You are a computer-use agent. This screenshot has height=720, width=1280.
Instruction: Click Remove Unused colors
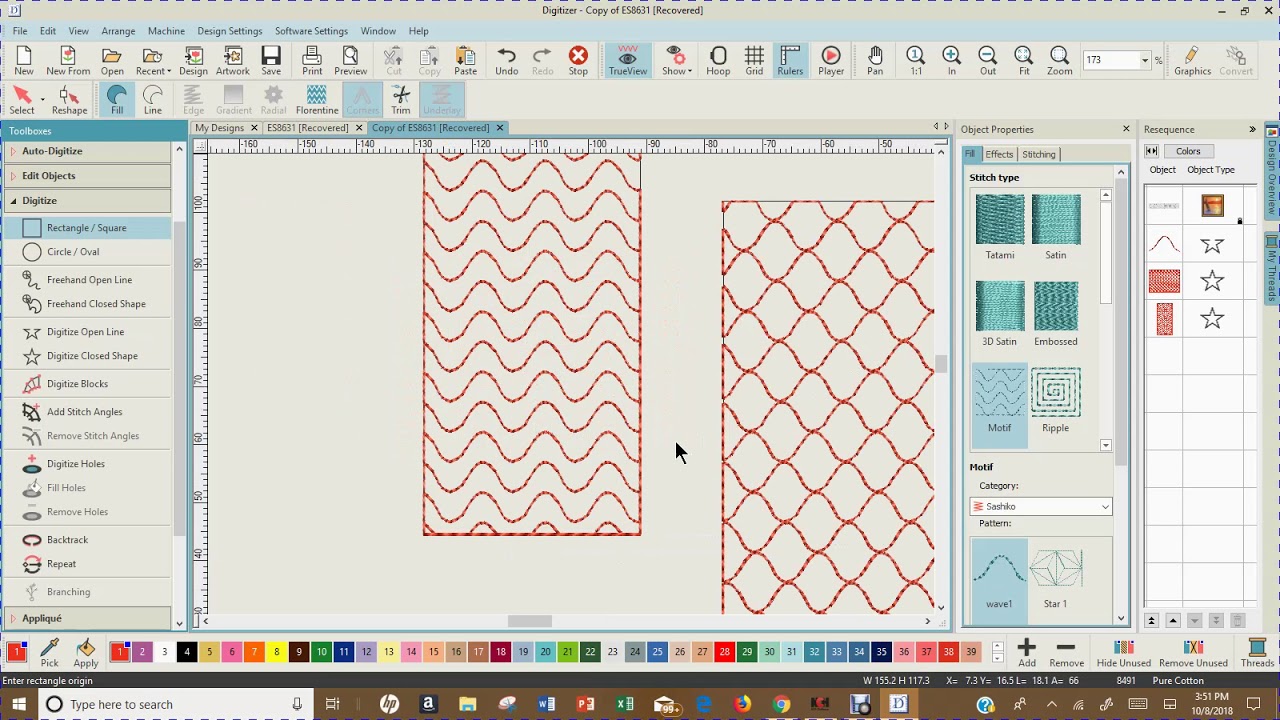pyautogui.click(x=1193, y=653)
